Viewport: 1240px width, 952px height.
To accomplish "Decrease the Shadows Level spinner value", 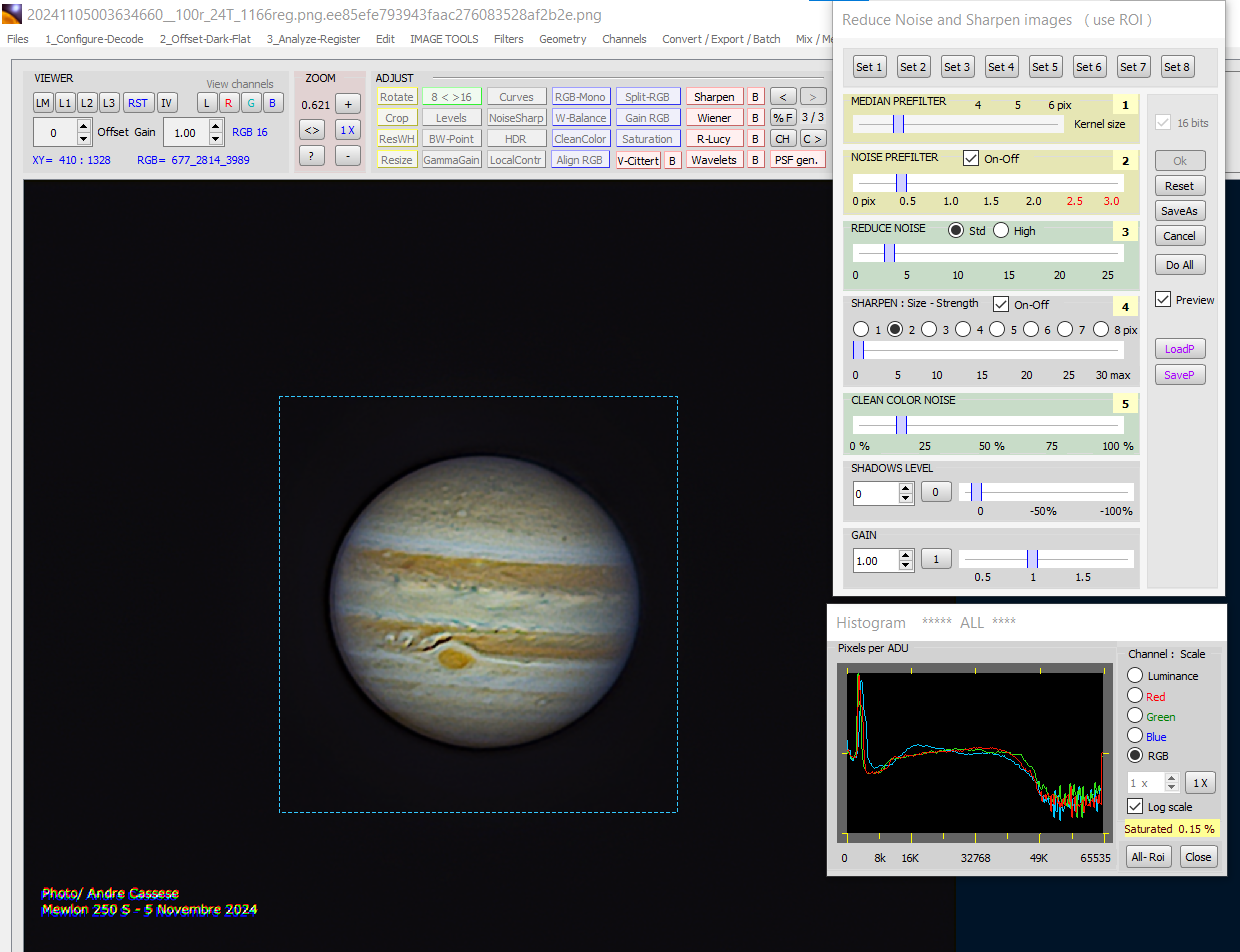I will (906, 498).
